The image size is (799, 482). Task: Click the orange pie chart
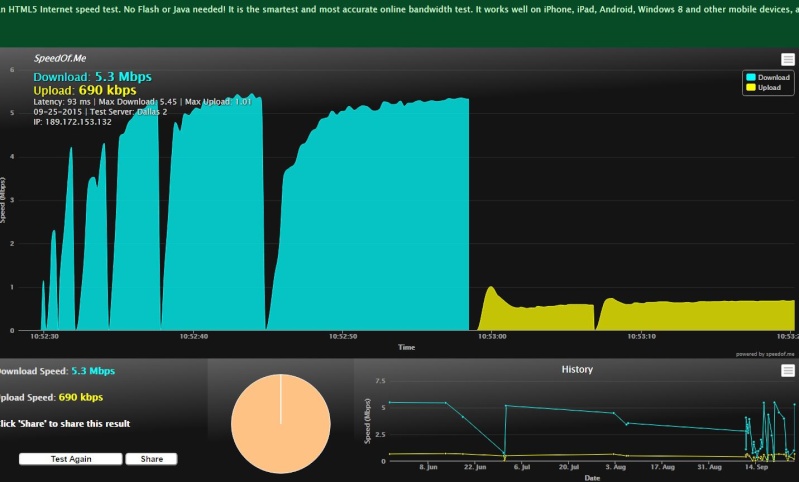pyautogui.click(x=281, y=424)
